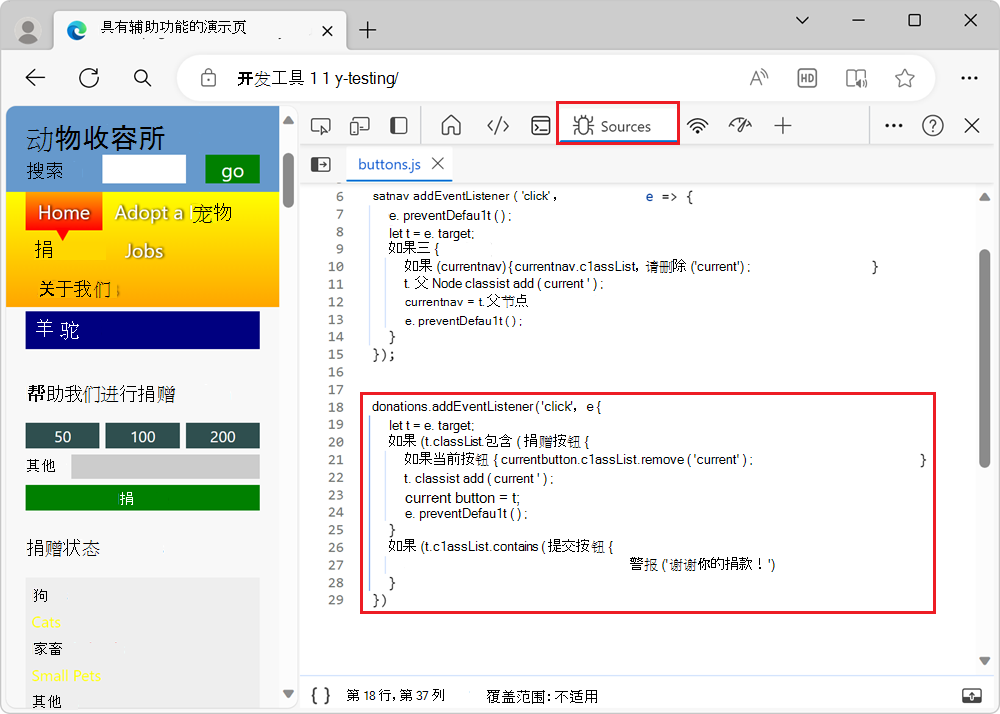
Task: Open the performance gauge tool
Action: click(x=739, y=125)
